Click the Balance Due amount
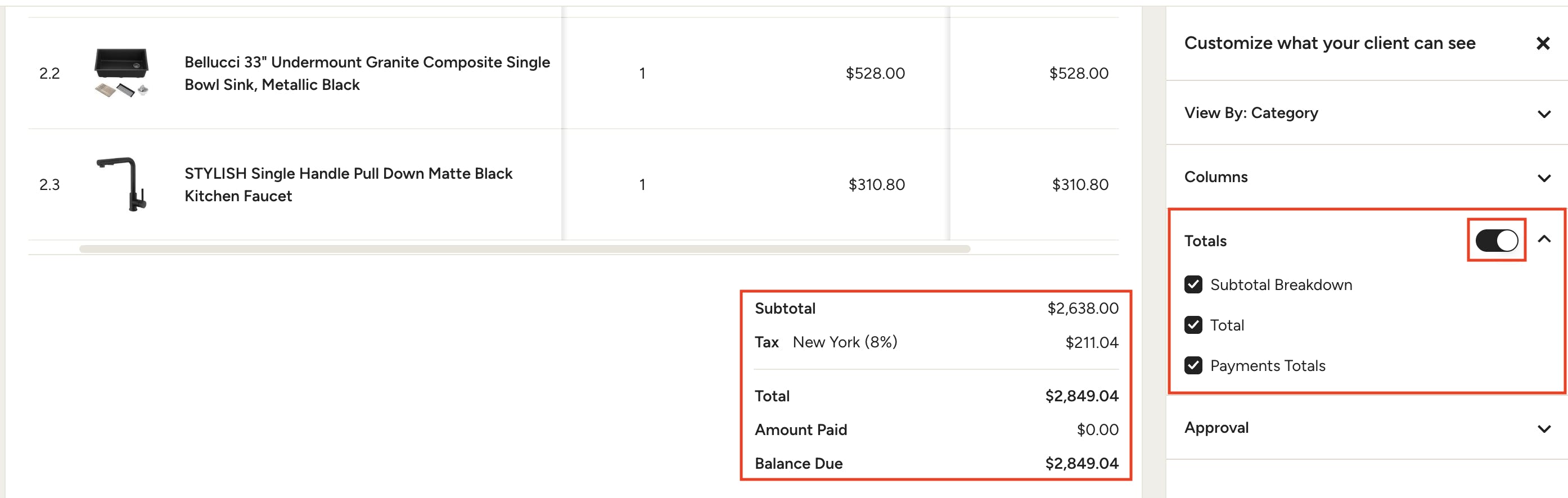This screenshot has height=498, width=1568. 1081,463
